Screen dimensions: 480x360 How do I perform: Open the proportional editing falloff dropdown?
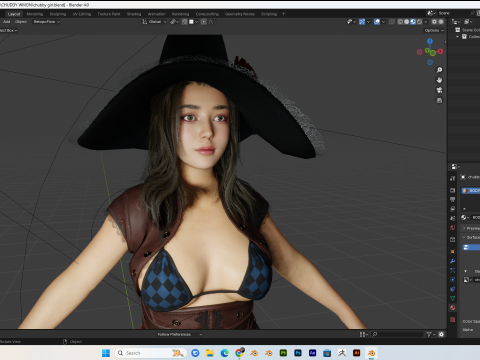[x=212, y=22]
